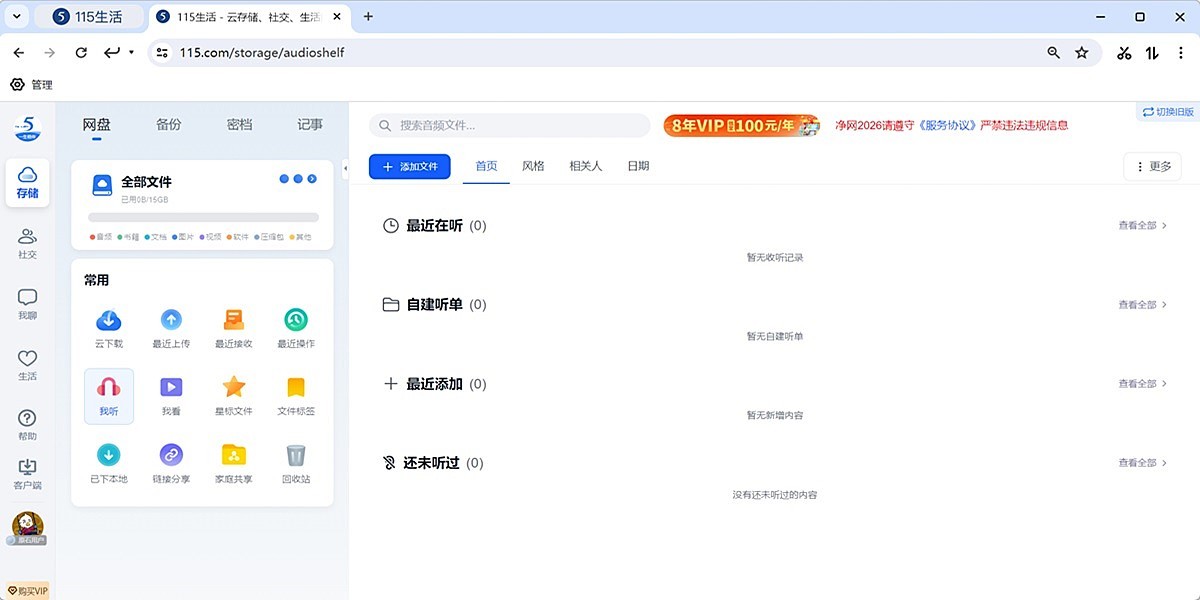1200x600 pixels.
Task: Click the audio file search box
Action: [x=508, y=125]
